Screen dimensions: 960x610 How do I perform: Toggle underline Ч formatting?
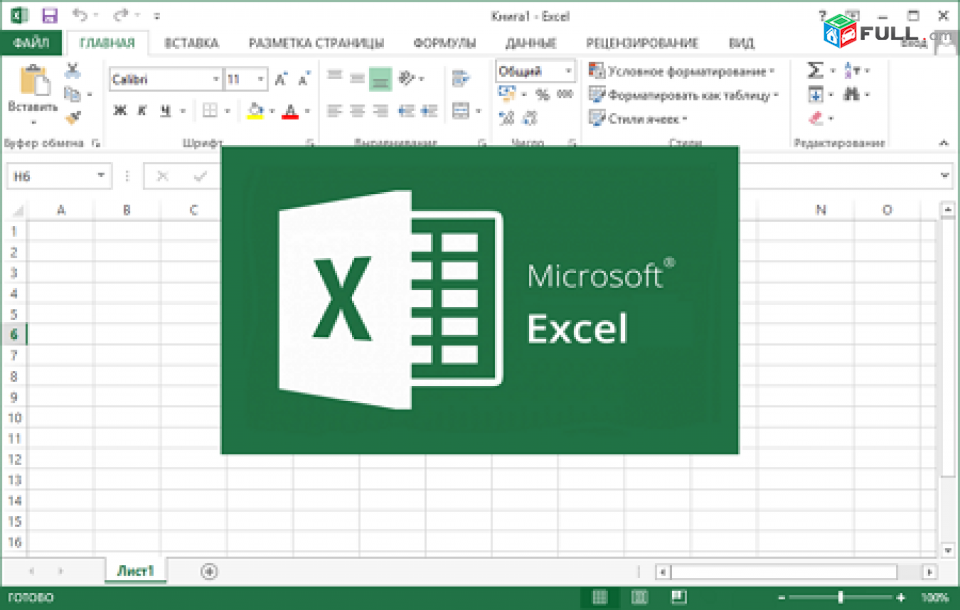165,111
